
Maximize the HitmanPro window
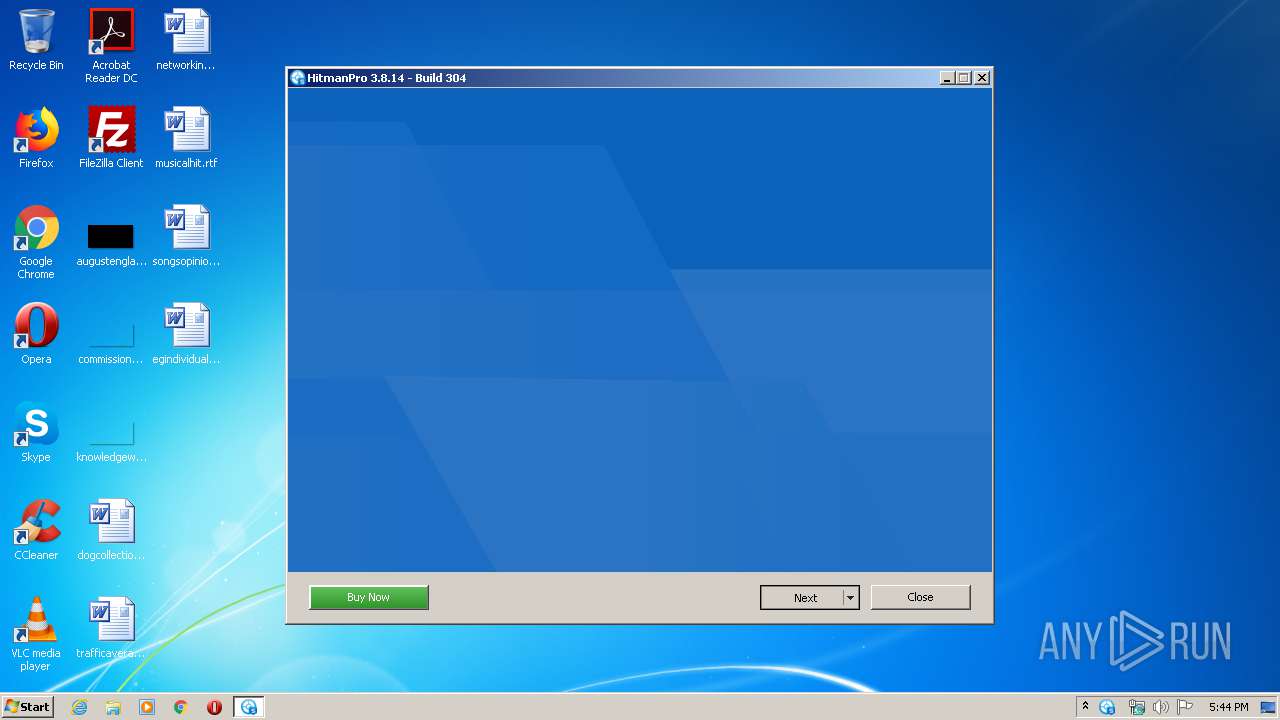[964, 78]
